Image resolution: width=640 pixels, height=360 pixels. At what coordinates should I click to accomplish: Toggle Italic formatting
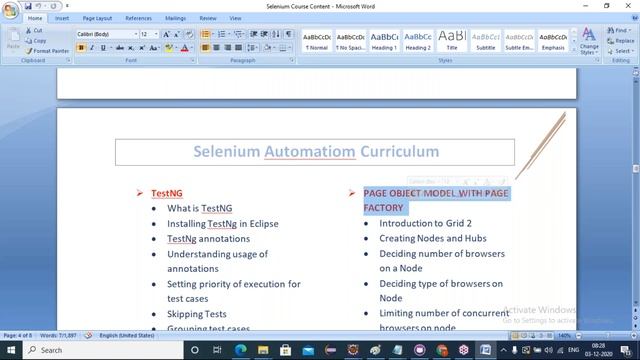(x=92, y=48)
